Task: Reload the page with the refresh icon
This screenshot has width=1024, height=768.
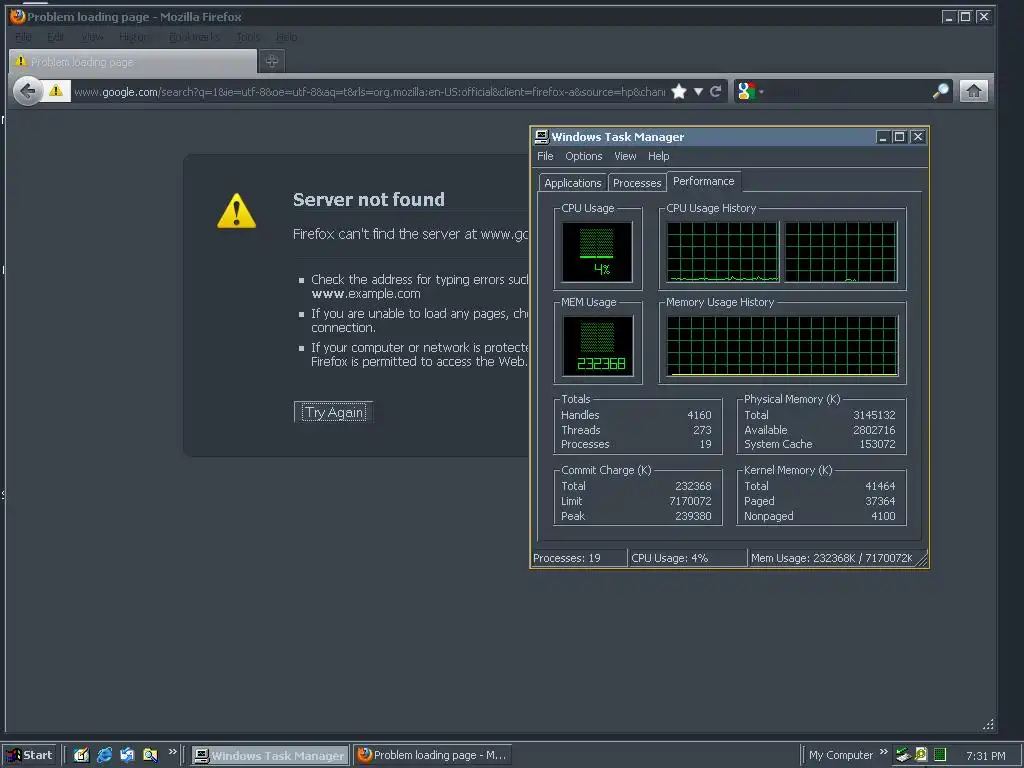Action: click(x=716, y=91)
